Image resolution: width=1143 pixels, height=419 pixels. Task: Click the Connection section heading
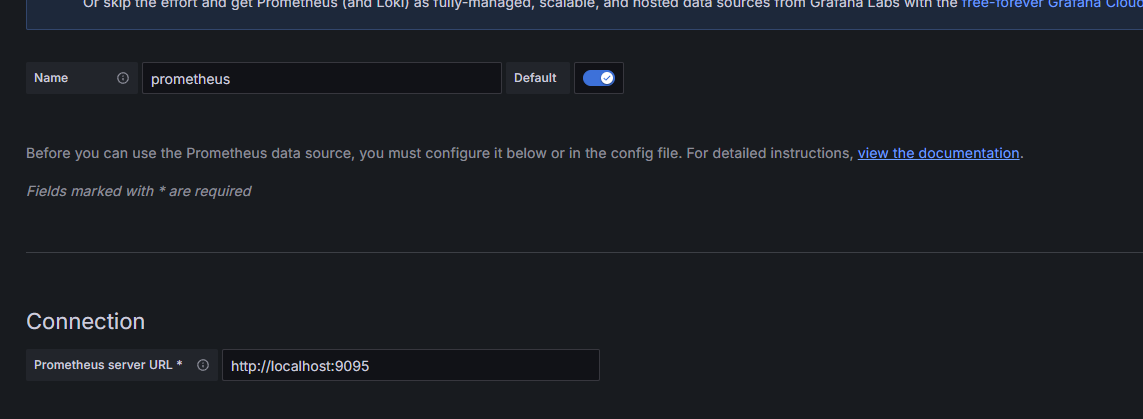(85, 321)
